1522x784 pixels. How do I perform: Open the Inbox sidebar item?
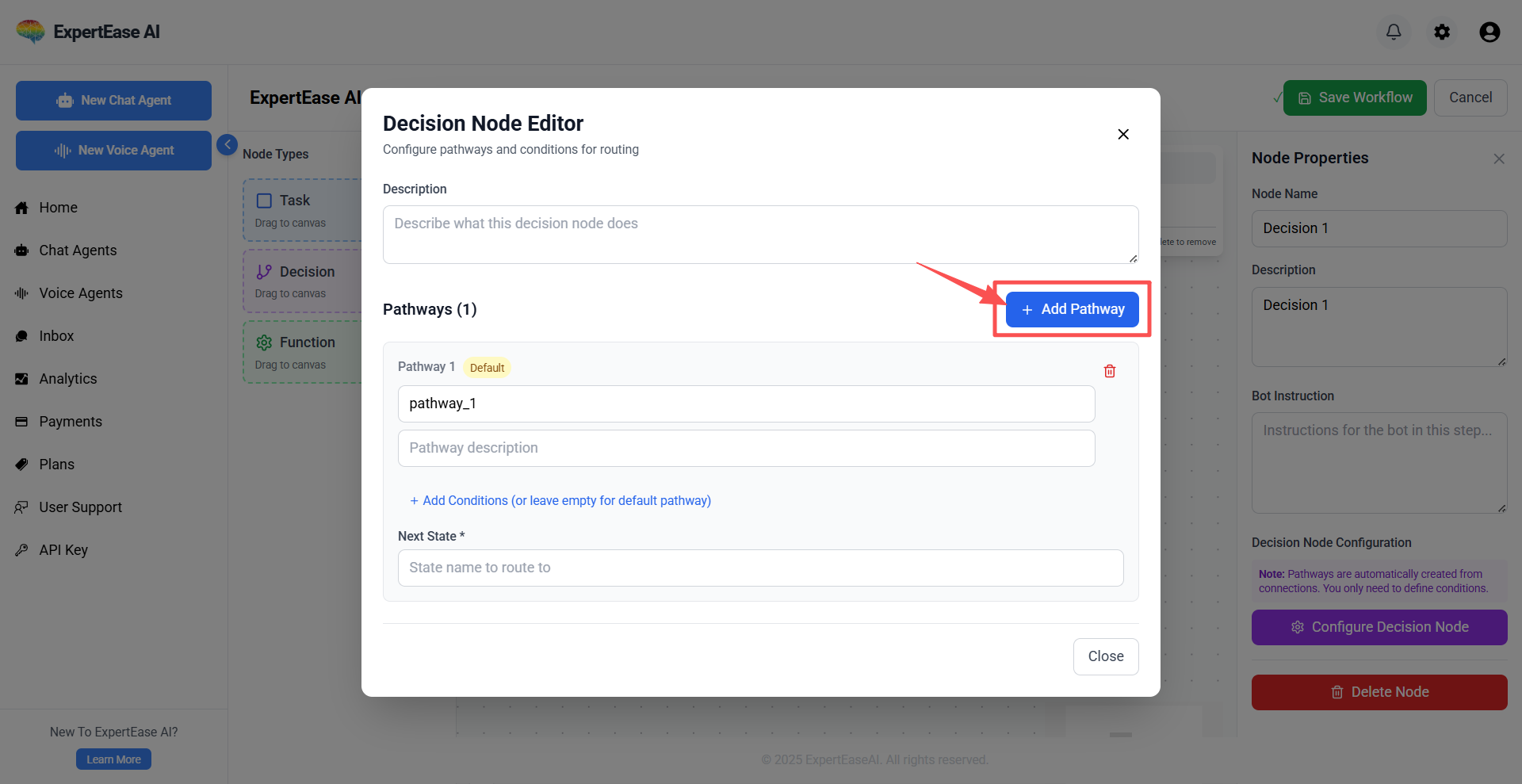(56, 336)
